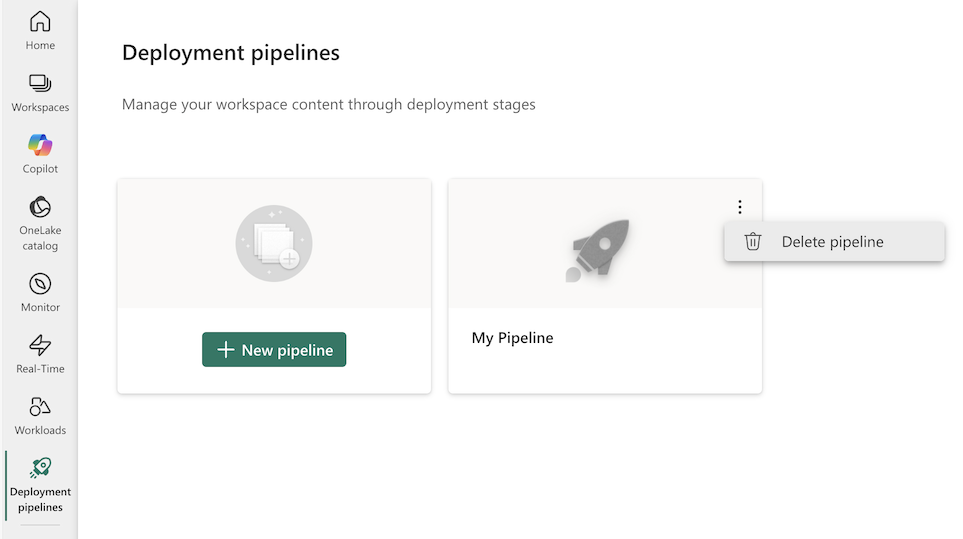The width and height of the screenshot is (963, 539).
Task: Open the Workloads icon
Action: 40,407
